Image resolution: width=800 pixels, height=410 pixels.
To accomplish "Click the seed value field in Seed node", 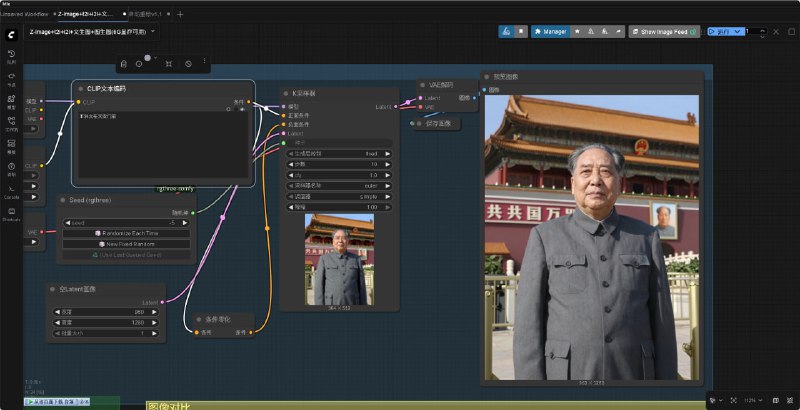I will coord(127,223).
